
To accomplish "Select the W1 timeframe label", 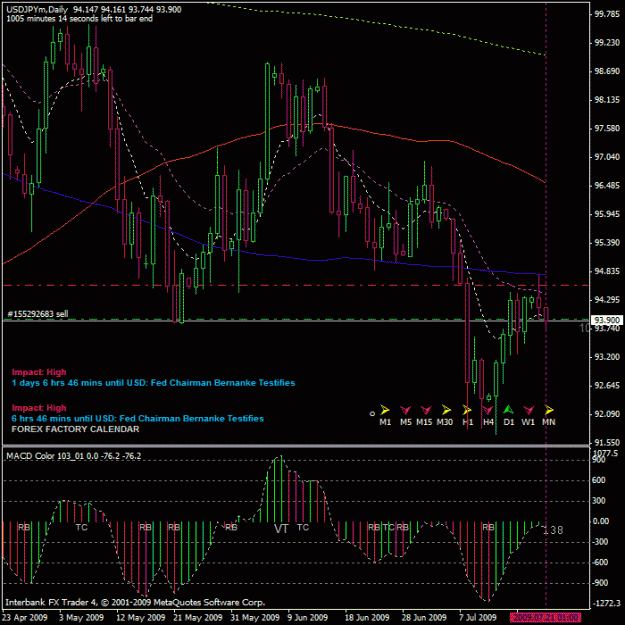I will pyautogui.click(x=528, y=422).
